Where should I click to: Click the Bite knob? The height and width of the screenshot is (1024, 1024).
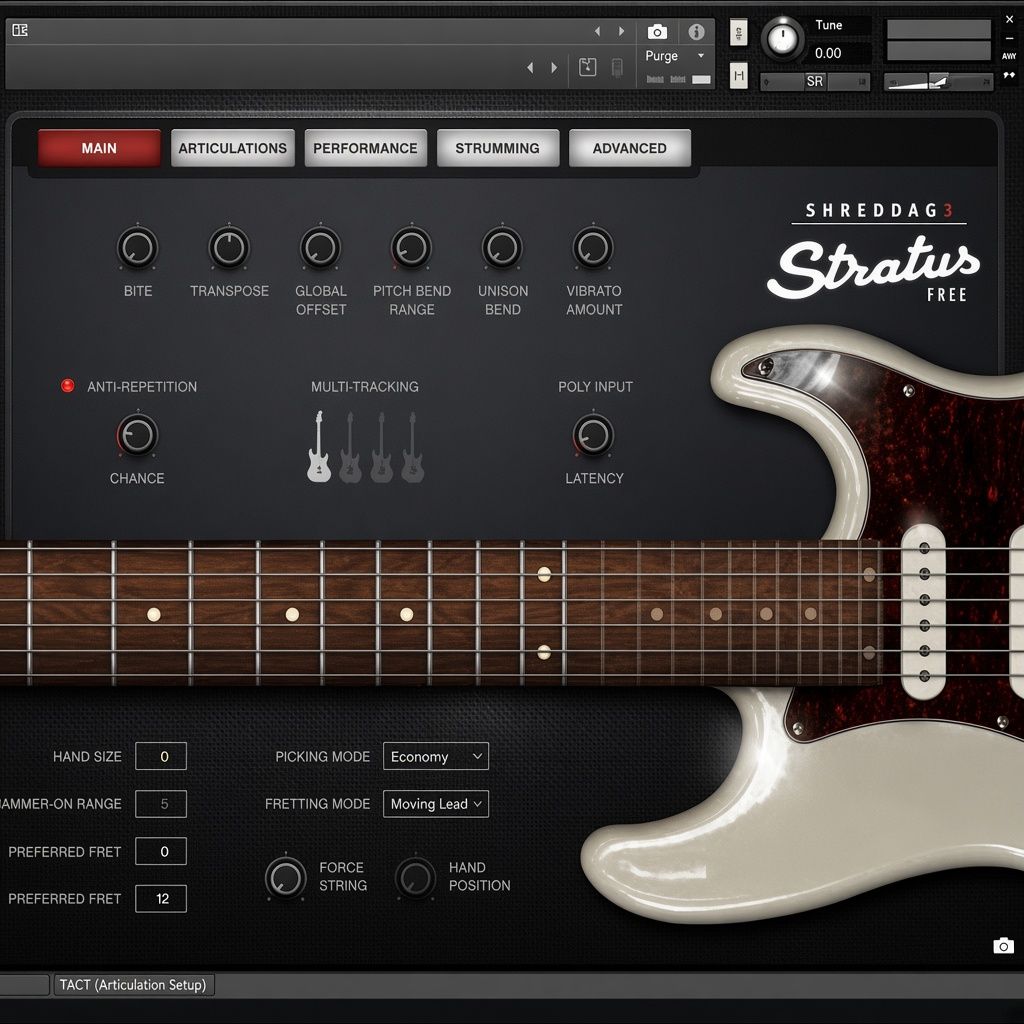coord(138,248)
